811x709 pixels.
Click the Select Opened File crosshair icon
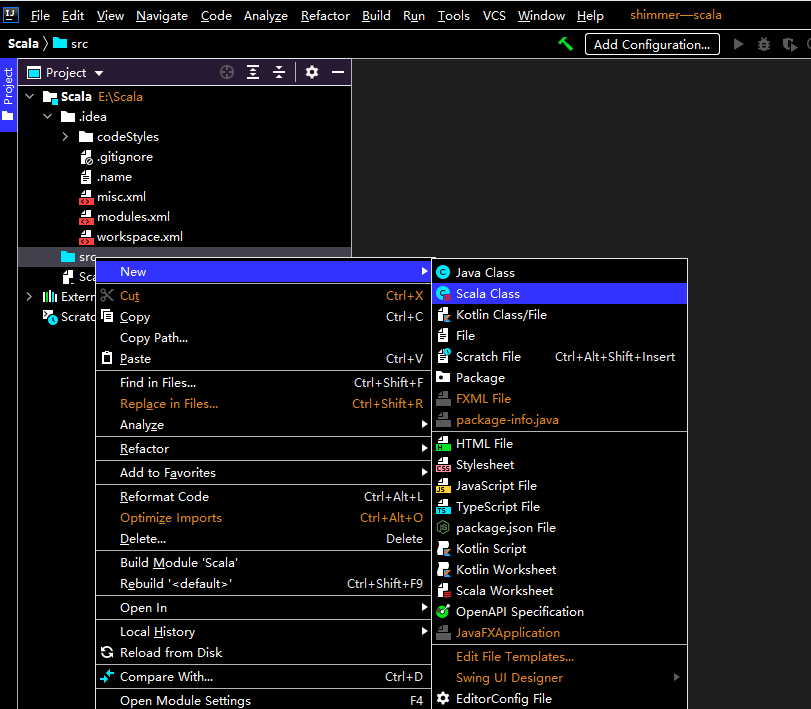click(x=227, y=72)
